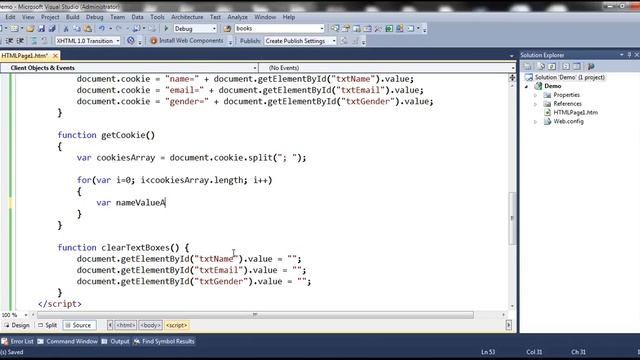
Task: Click the Paste clipboard icon
Action: (x=88, y=29)
